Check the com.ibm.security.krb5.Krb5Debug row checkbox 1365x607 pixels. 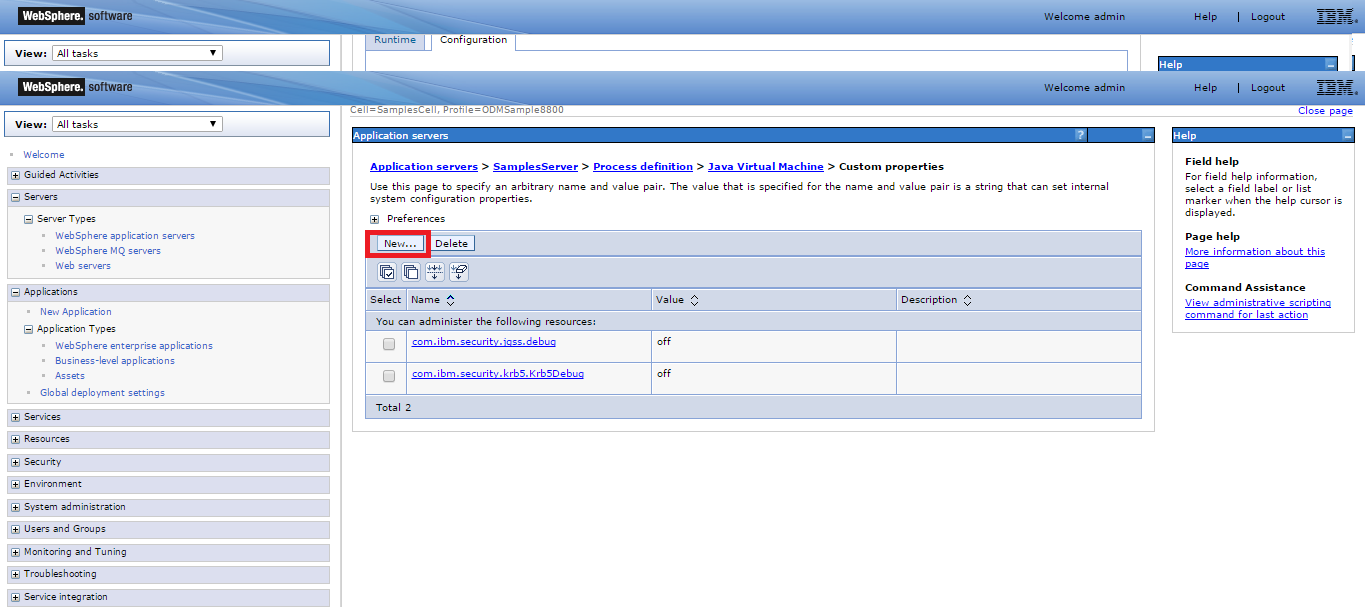388,376
